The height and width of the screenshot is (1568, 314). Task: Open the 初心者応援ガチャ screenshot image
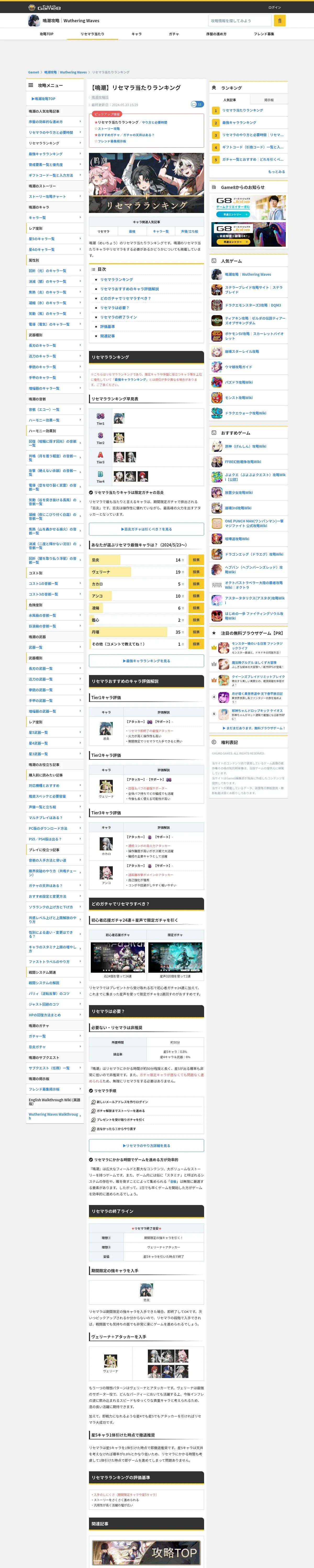pyautogui.click(x=118, y=958)
